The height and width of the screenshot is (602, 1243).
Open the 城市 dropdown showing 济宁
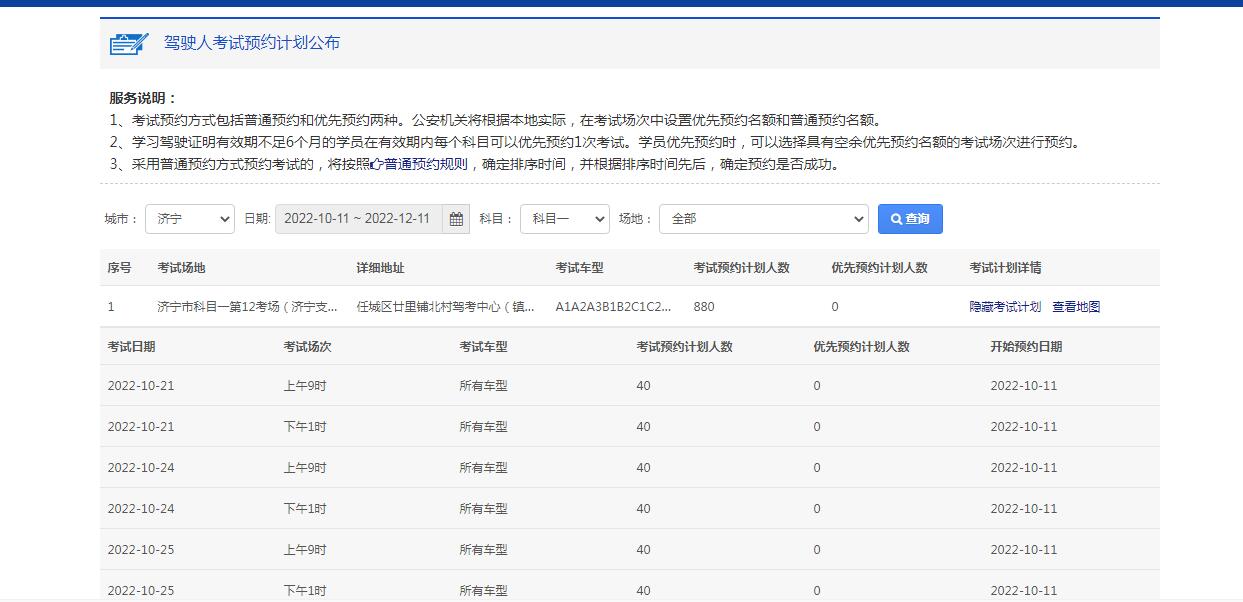pyautogui.click(x=190, y=218)
